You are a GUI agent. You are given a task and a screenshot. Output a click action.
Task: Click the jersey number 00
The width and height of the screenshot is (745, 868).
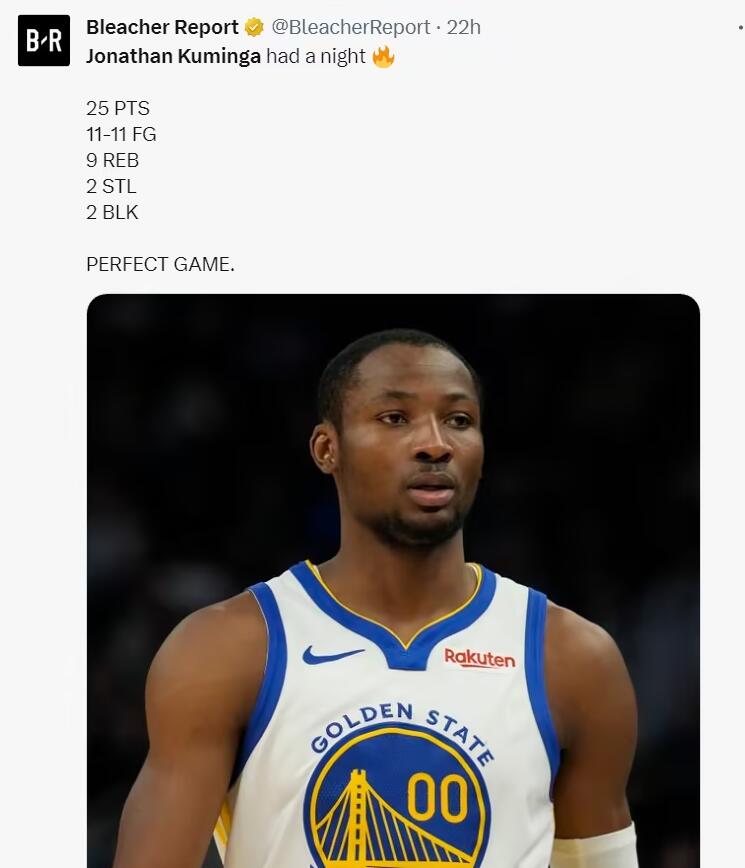click(438, 798)
